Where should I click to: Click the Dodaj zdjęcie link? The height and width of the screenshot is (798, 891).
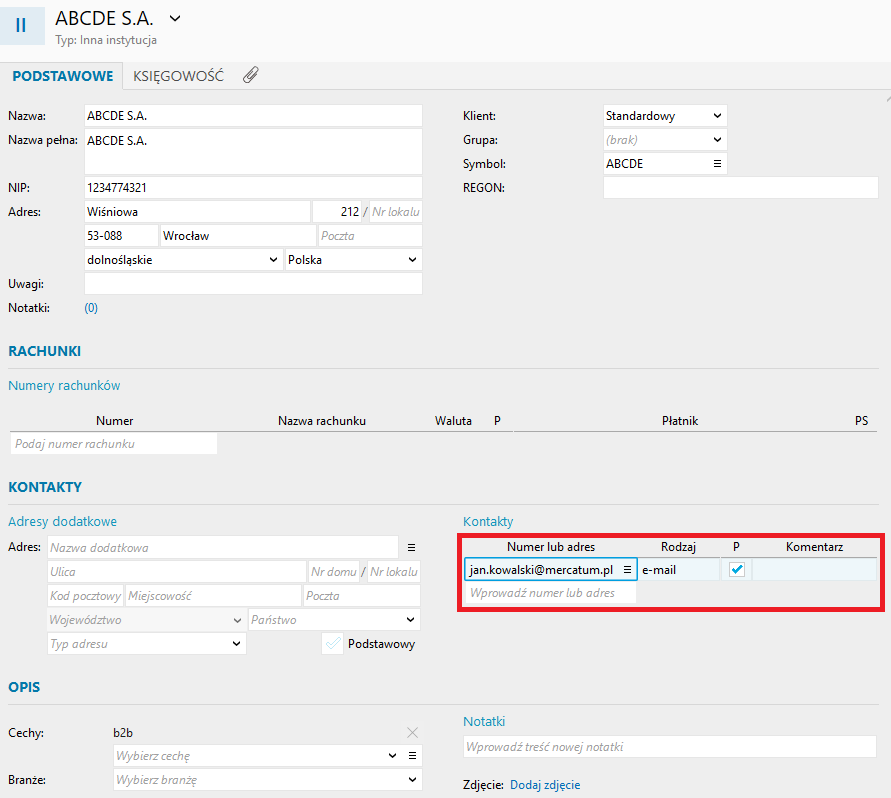click(545, 785)
